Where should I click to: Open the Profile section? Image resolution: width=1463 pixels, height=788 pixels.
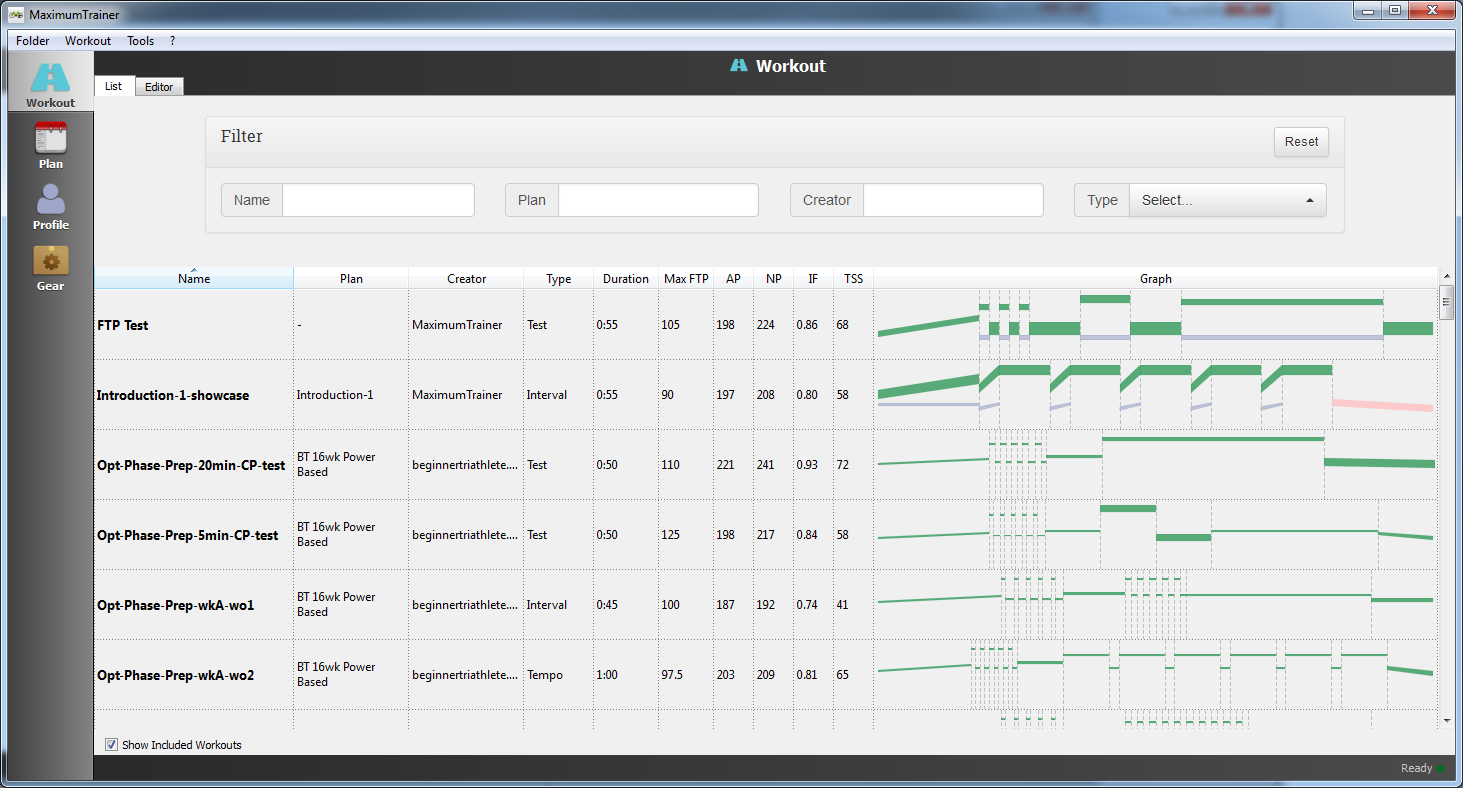(50, 206)
